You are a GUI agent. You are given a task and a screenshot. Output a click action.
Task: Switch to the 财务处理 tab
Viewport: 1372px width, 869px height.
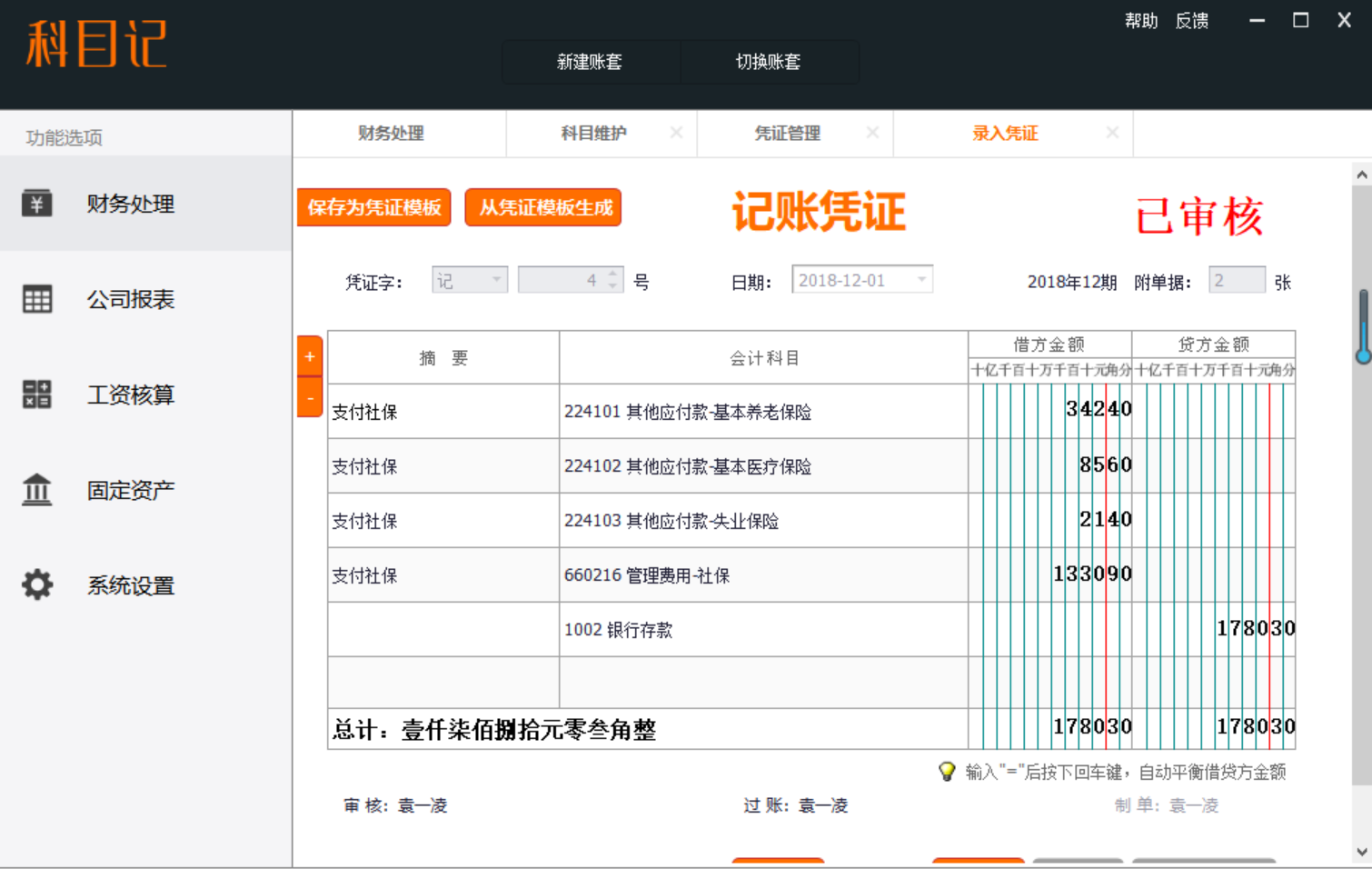pyautogui.click(x=391, y=134)
